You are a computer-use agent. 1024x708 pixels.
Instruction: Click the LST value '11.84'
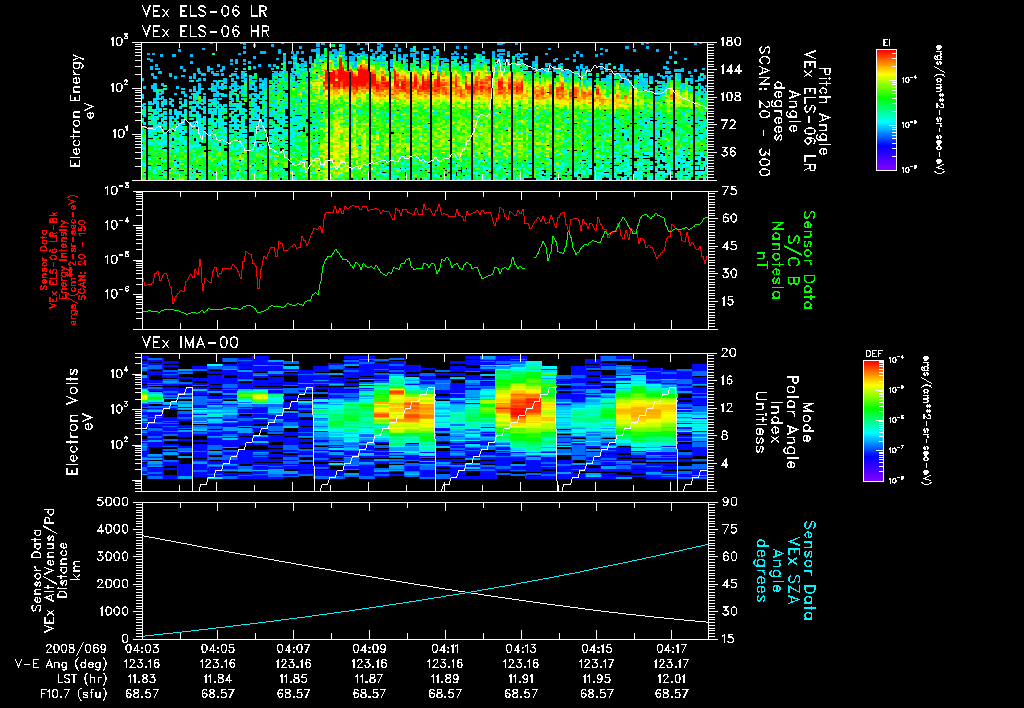pos(217,679)
